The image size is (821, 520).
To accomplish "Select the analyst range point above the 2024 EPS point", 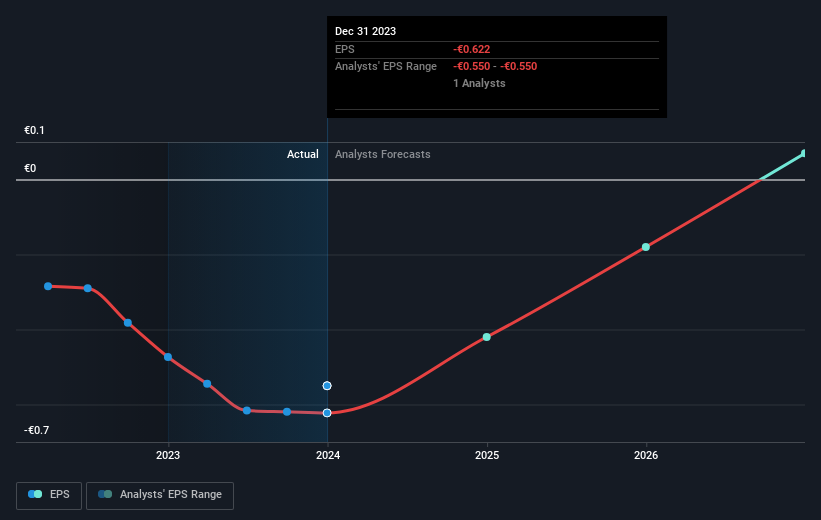I will tap(327, 385).
